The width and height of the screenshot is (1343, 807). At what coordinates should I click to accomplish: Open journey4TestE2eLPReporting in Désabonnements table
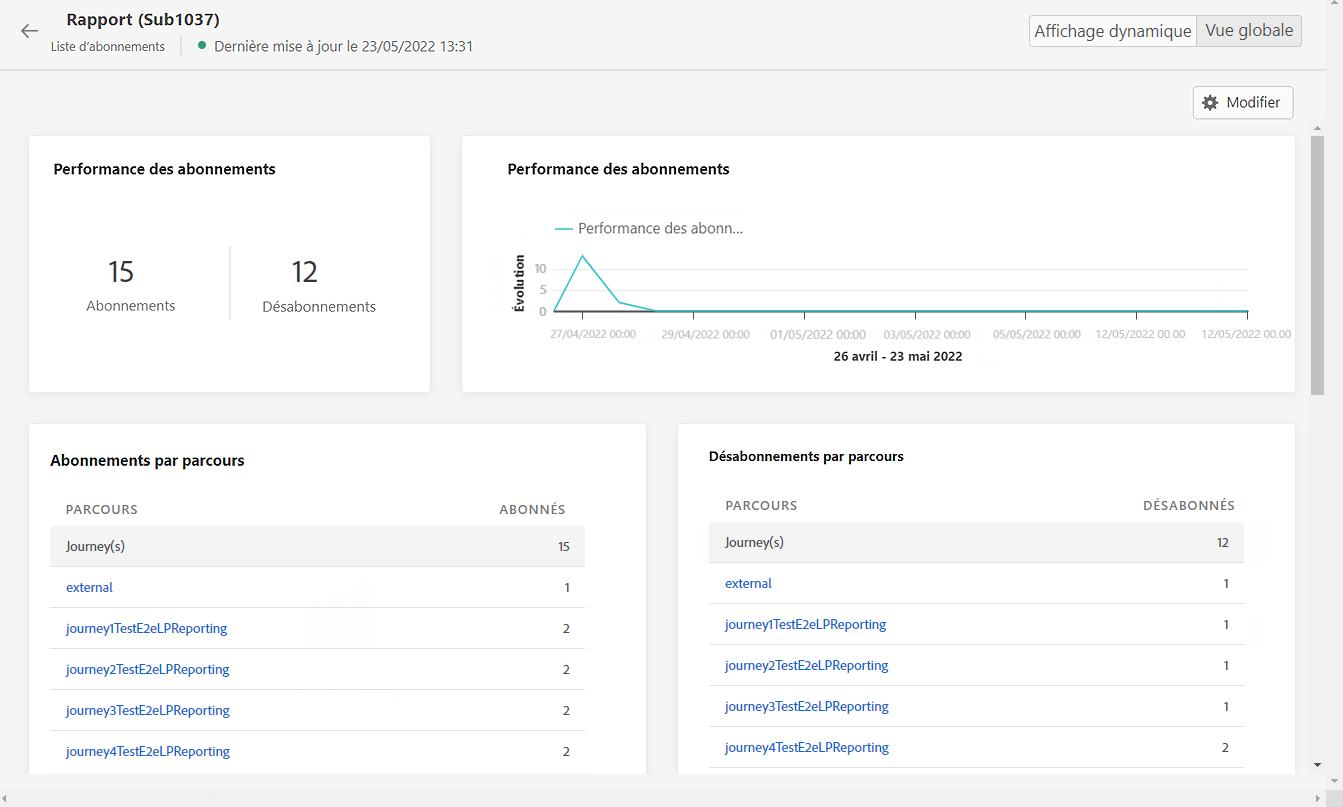click(x=807, y=748)
